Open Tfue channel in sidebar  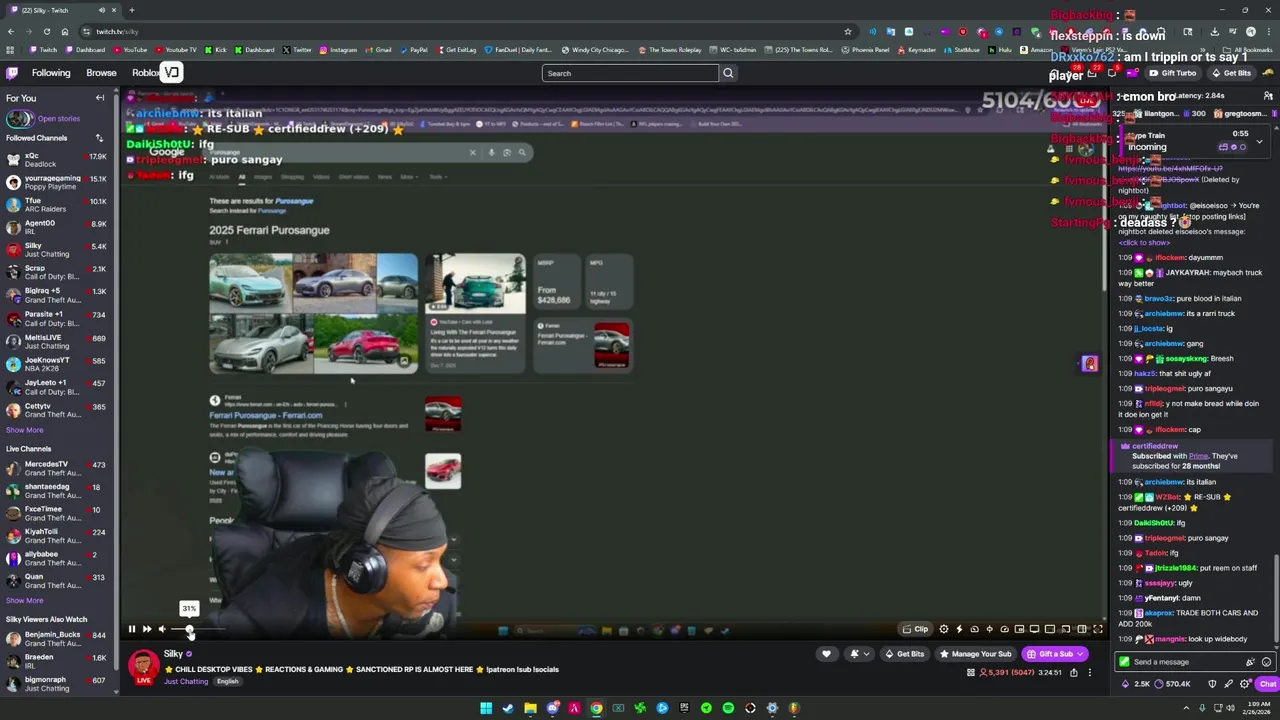[x=57, y=205]
